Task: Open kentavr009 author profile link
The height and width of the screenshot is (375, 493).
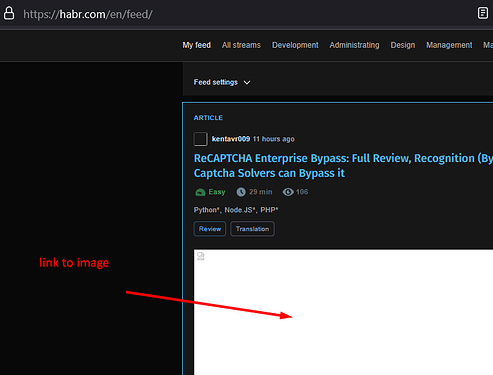Action: tap(231, 139)
